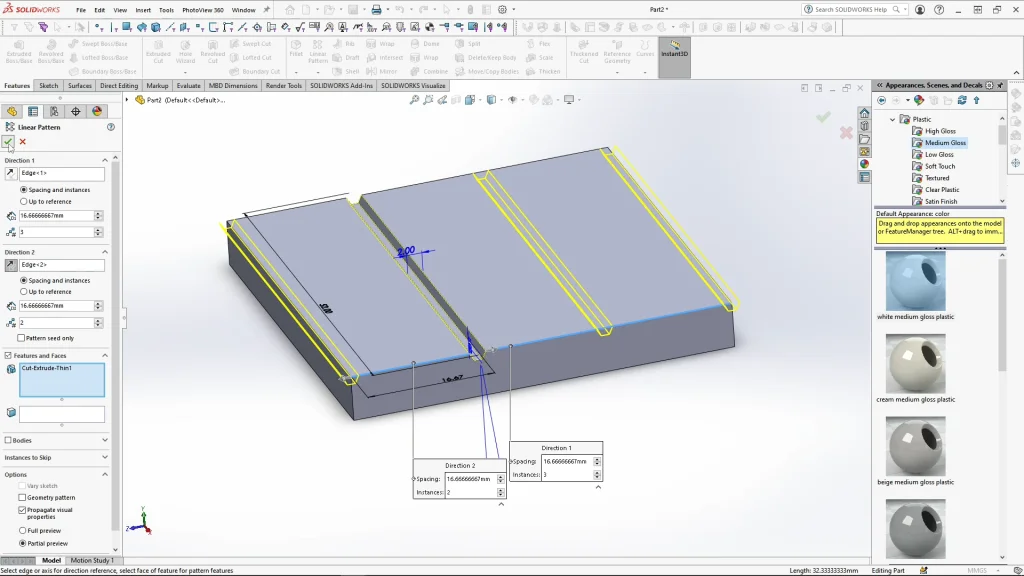Reverse Direction 1 using the arrow button
Screen dimensions: 1024x576
click(11, 174)
